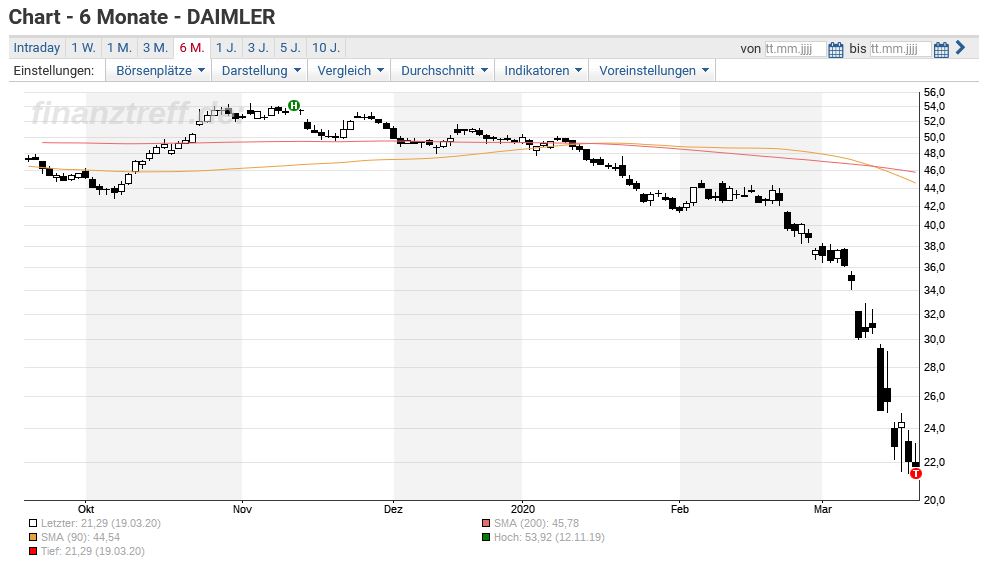Click legend text 'Hoch: 53,92 (12.11.19)'
Image resolution: width=986 pixels, height=568 pixels.
[x=549, y=537]
